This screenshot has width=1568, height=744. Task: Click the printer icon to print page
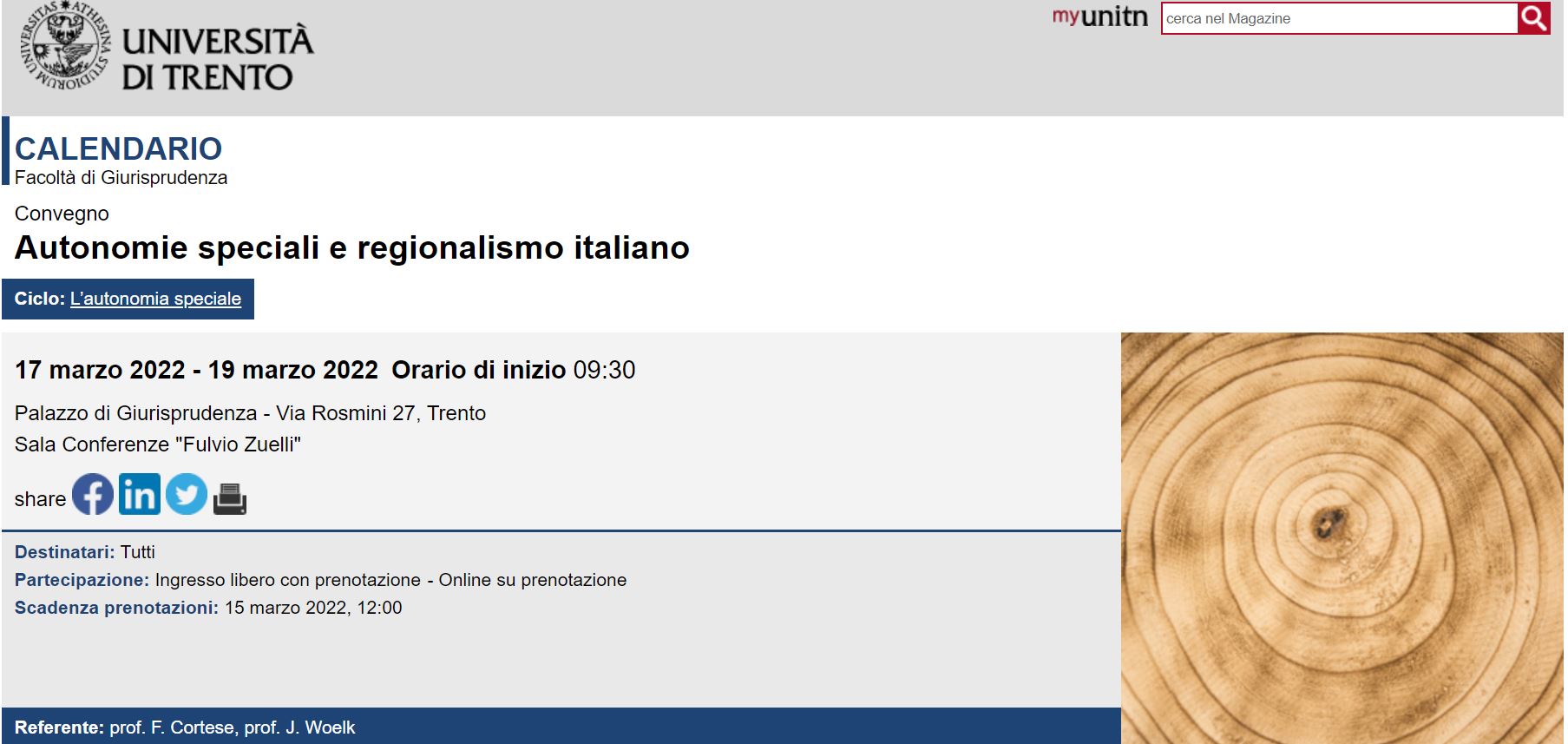tap(230, 498)
